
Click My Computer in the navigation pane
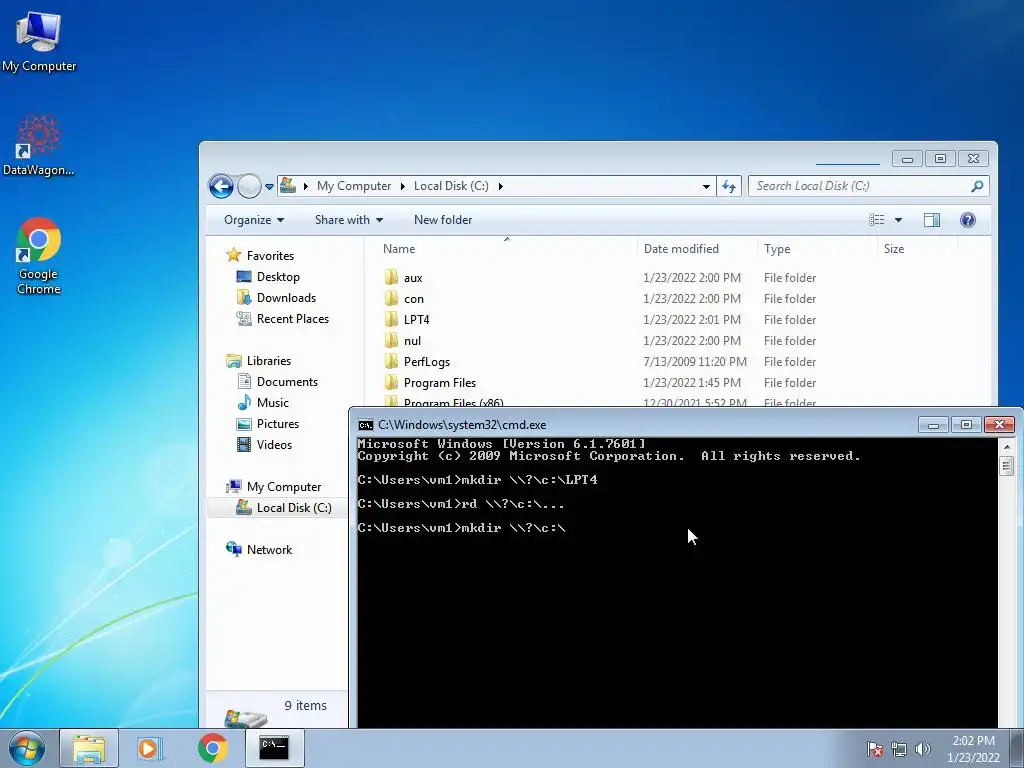(283, 487)
